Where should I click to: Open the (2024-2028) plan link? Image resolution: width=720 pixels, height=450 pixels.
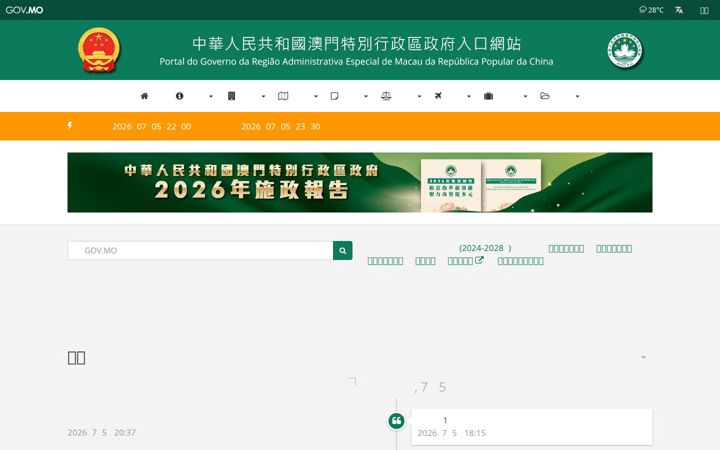[x=485, y=248]
